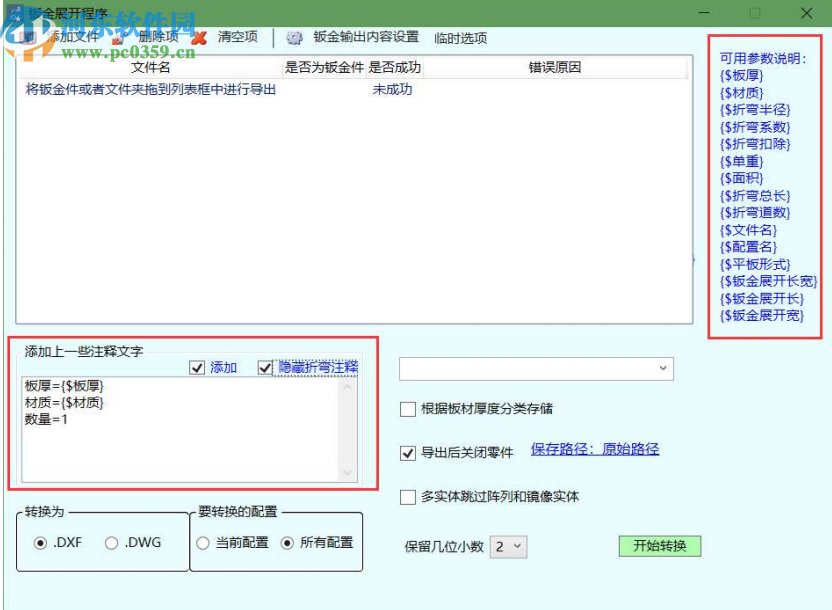Open the 钣金输出内容设置 settings item
Image resolution: width=832 pixels, height=610 pixels.
pyautogui.click(x=366, y=37)
